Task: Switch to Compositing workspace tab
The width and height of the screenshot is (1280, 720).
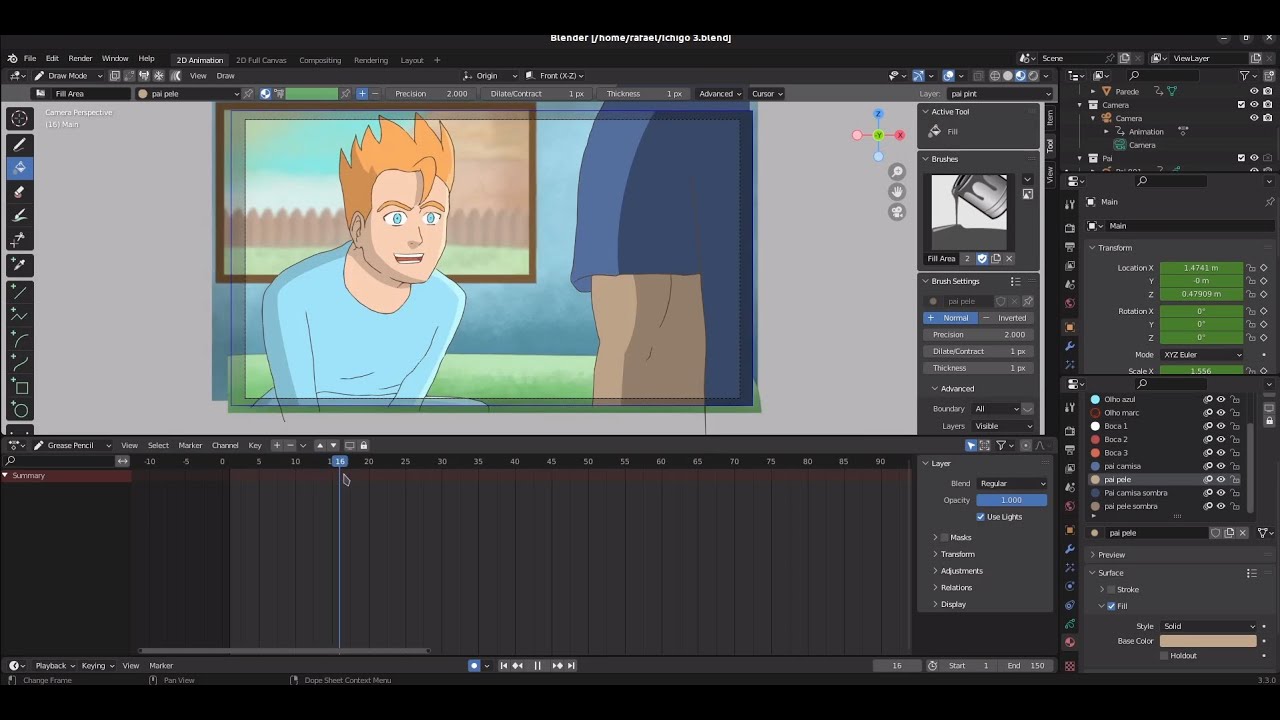Action: [320, 60]
